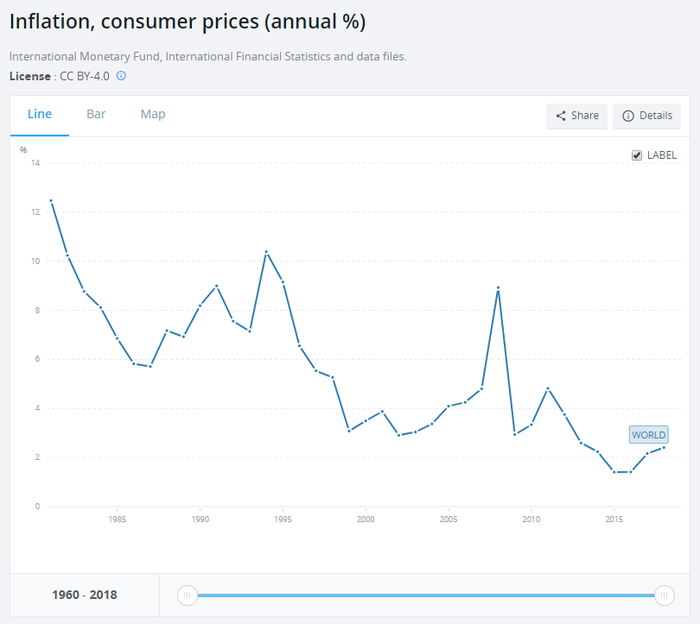Click the 1994 peak data point
Viewport: 700px width, 624px height.
(266, 252)
